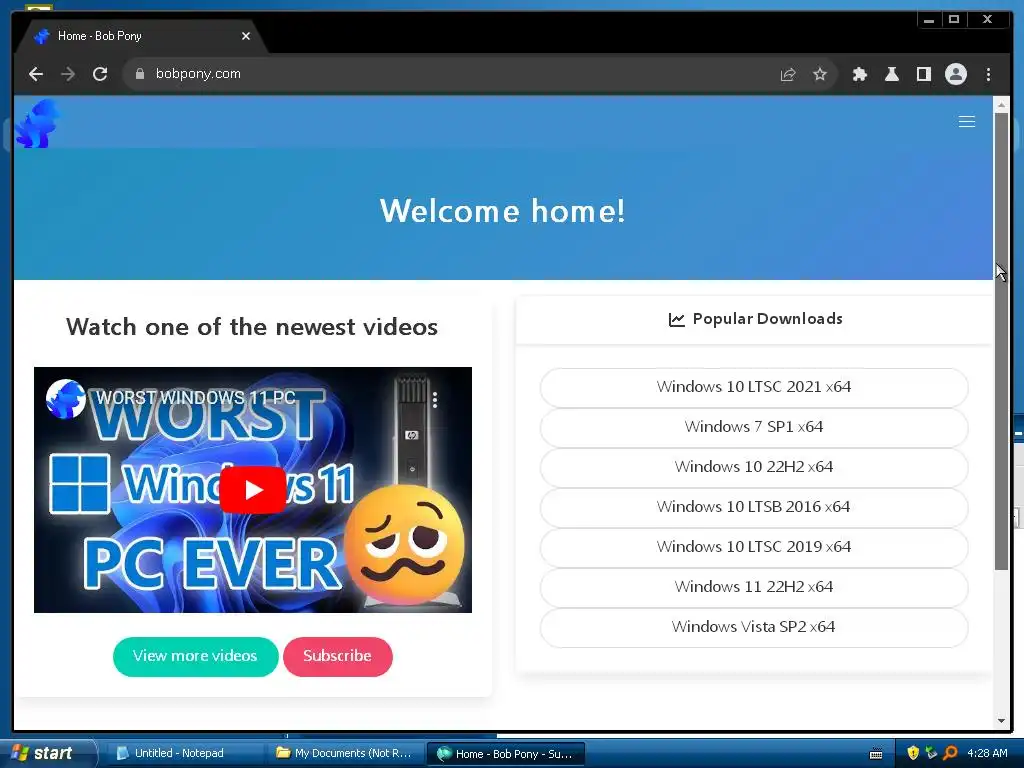Play the Worst Windows 11 PC video
The height and width of the screenshot is (768, 1024).
[x=253, y=490]
